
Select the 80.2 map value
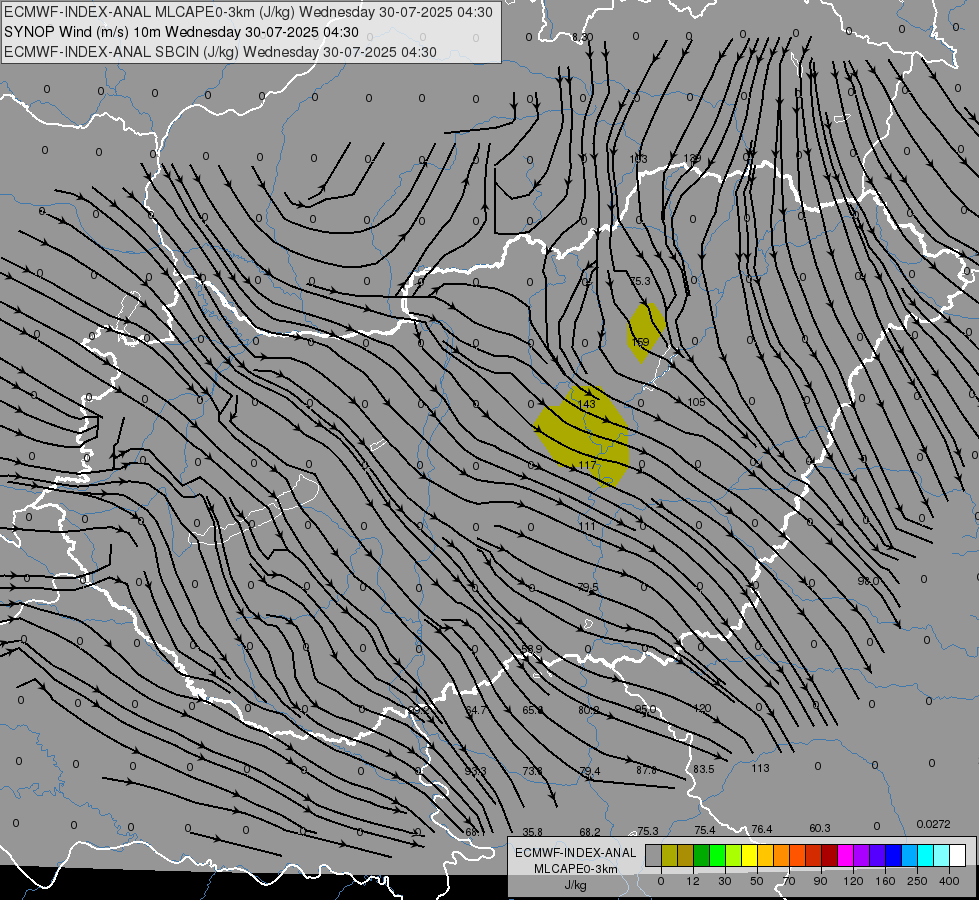589,710
